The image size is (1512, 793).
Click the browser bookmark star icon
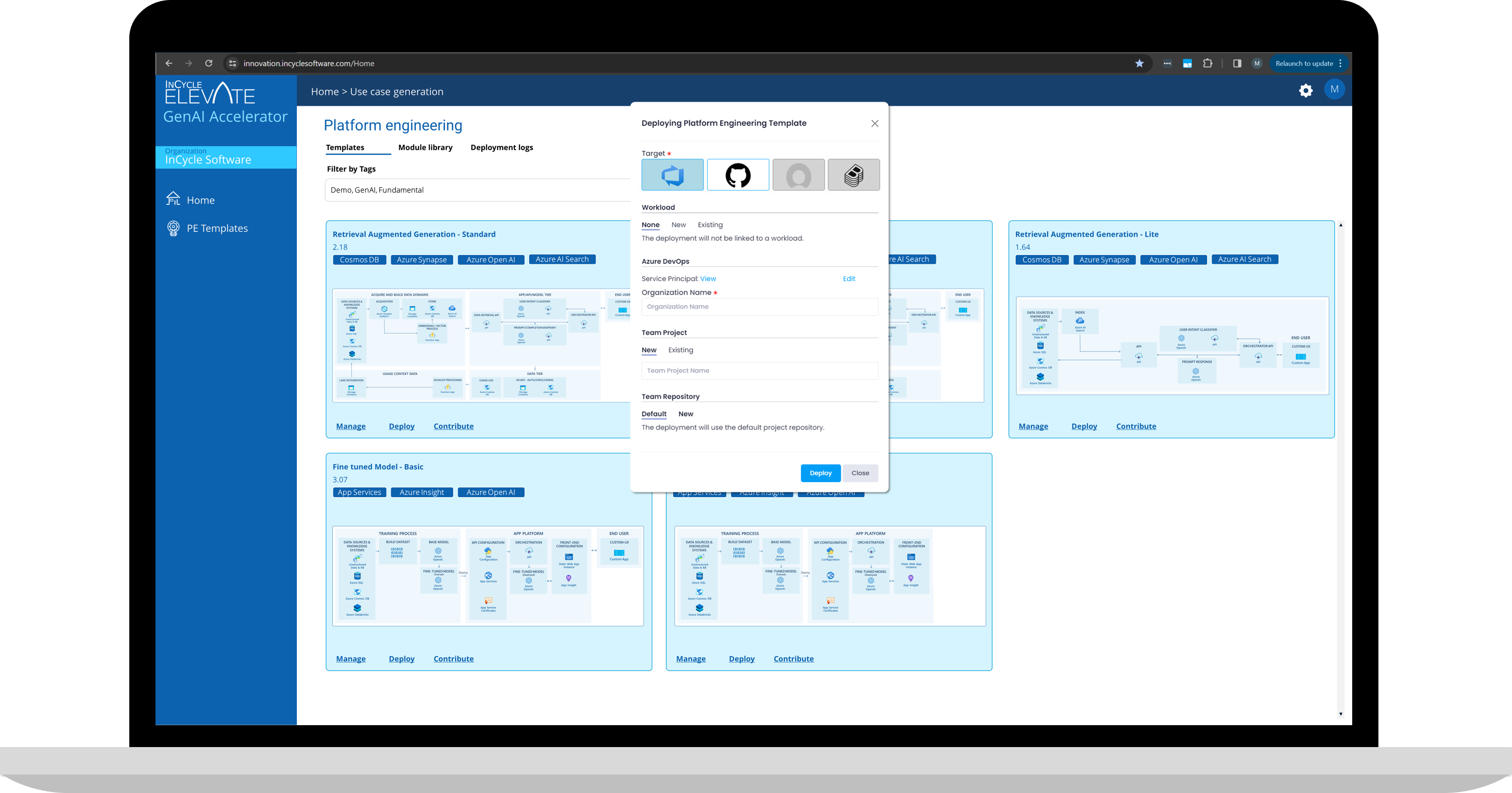click(x=1139, y=64)
